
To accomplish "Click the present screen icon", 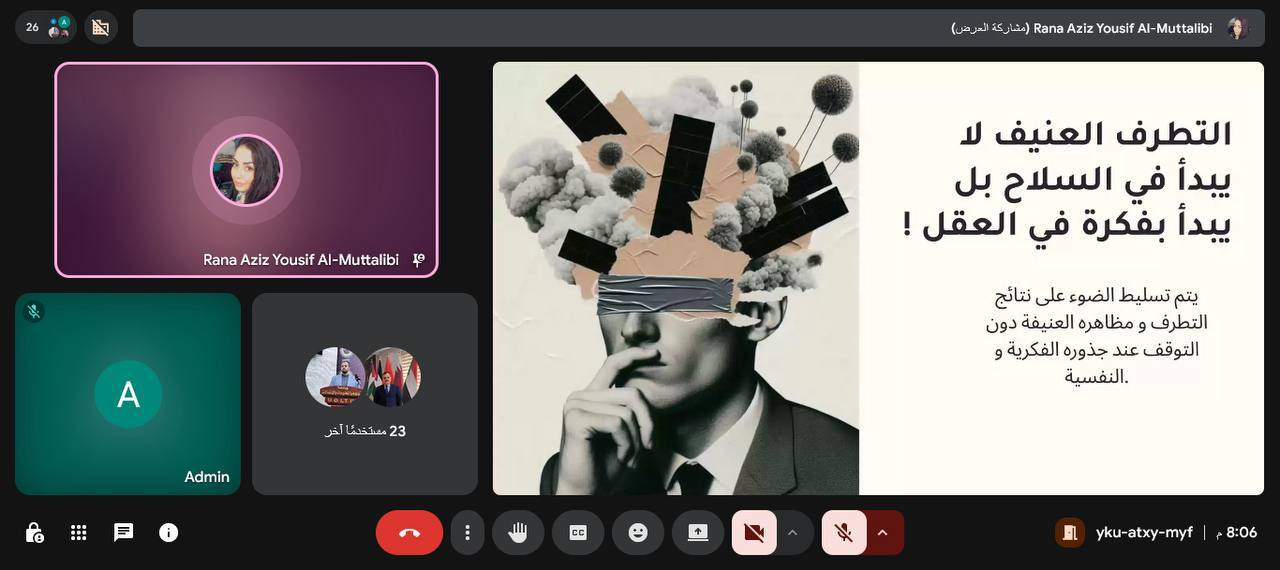I will tap(698, 532).
